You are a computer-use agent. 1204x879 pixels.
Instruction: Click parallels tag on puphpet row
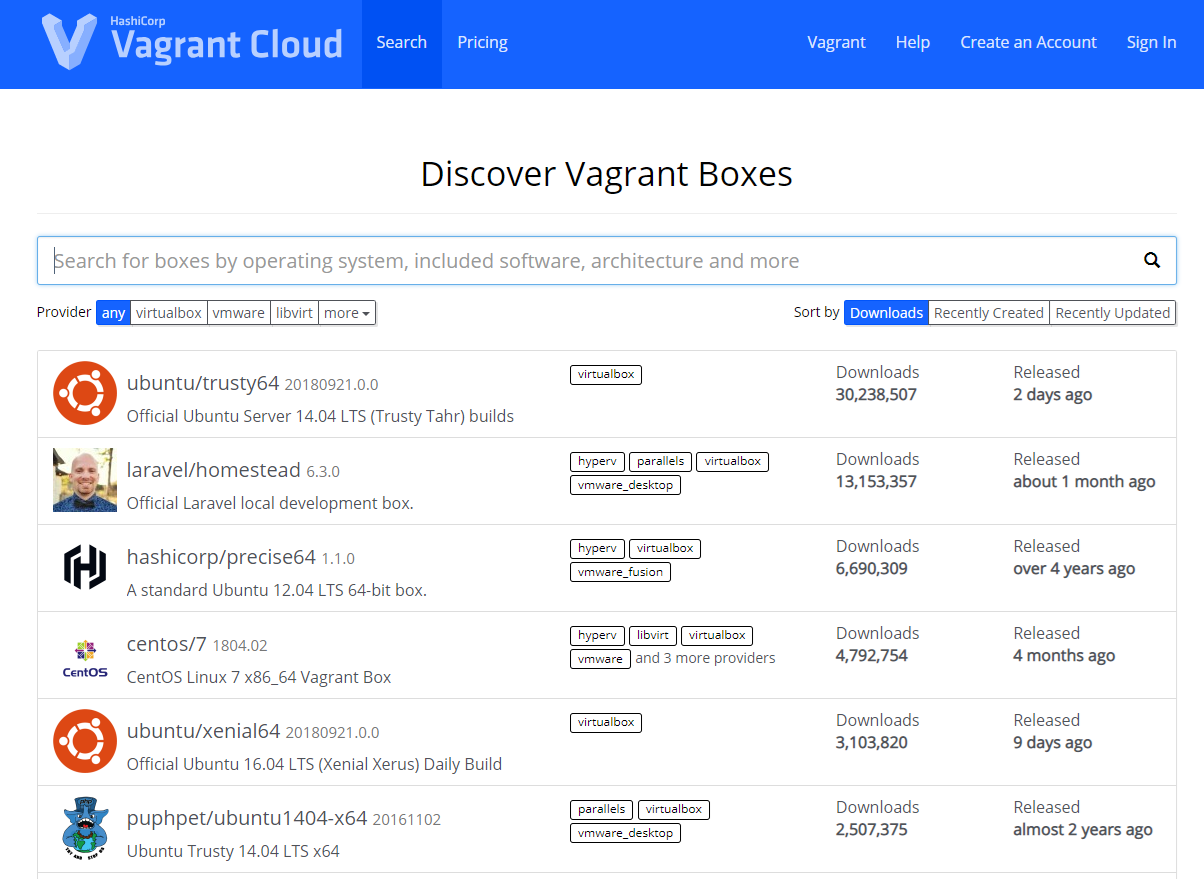click(603, 810)
